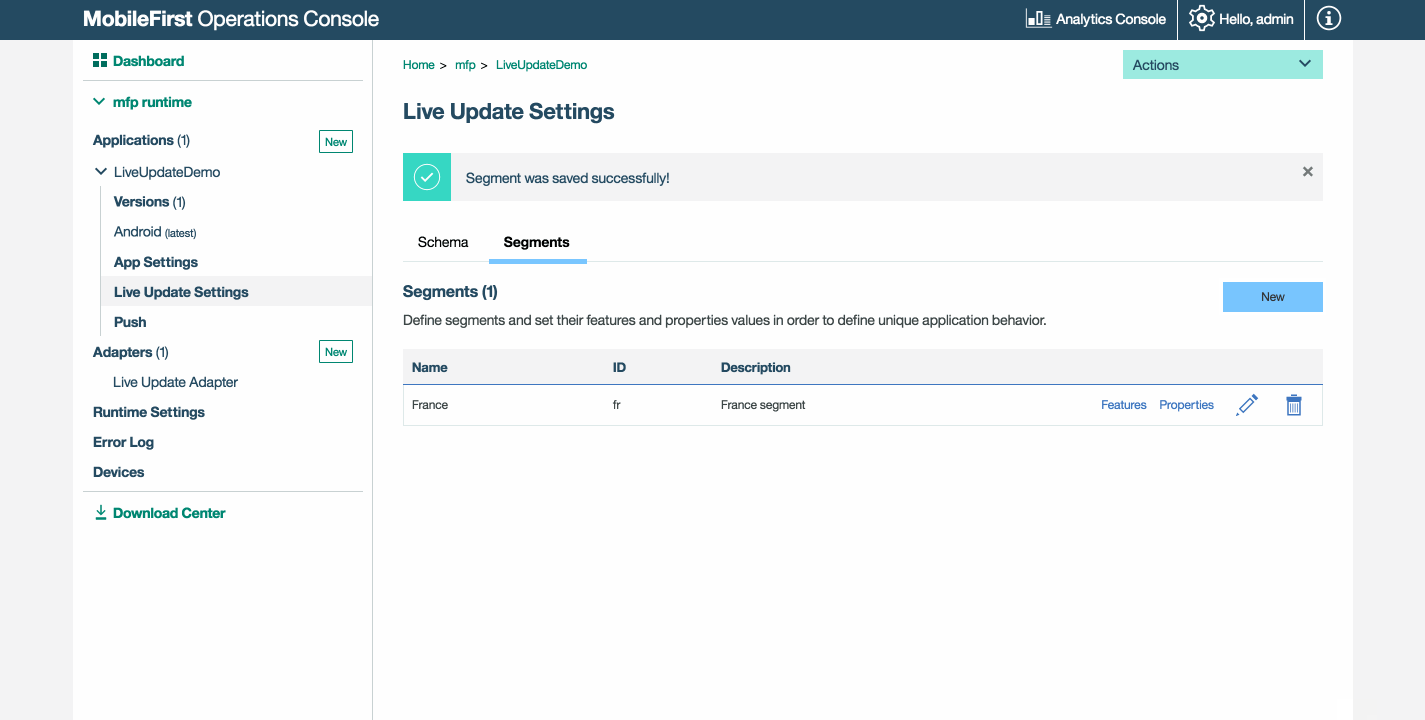Image resolution: width=1425 pixels, height=720 pixels.
Task: Select the Segments tab
Action: coord(537,242)
